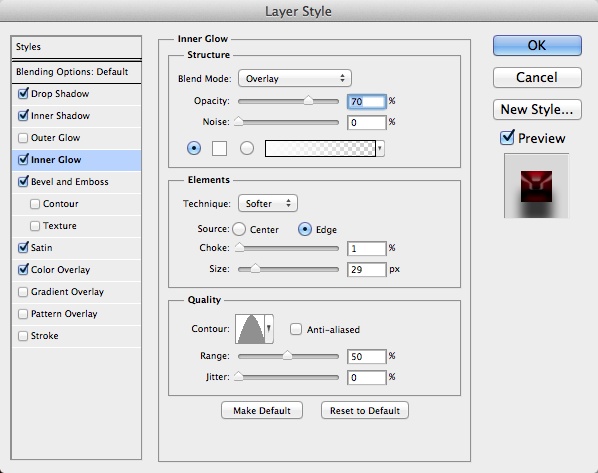The height and width of the screenshot is (473, 598).
Task: Click the New Style... button
Action: (537, 109)
